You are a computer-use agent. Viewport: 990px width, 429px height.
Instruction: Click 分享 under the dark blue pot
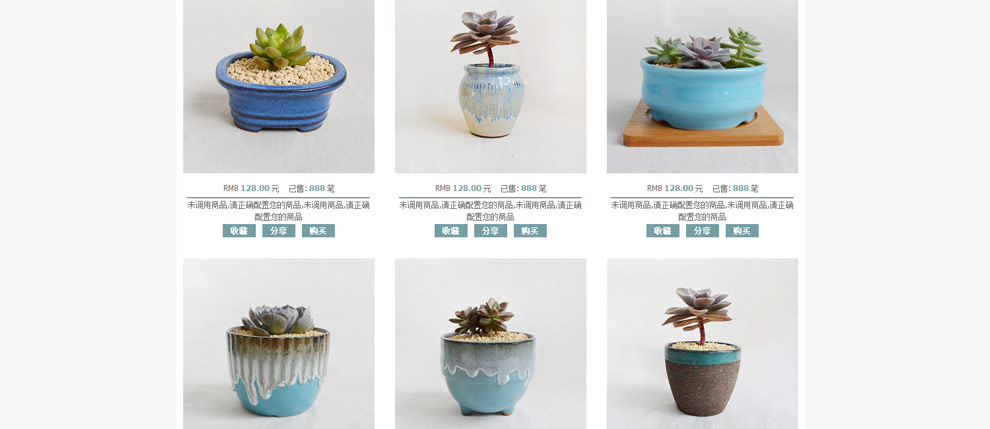(278, 231)
